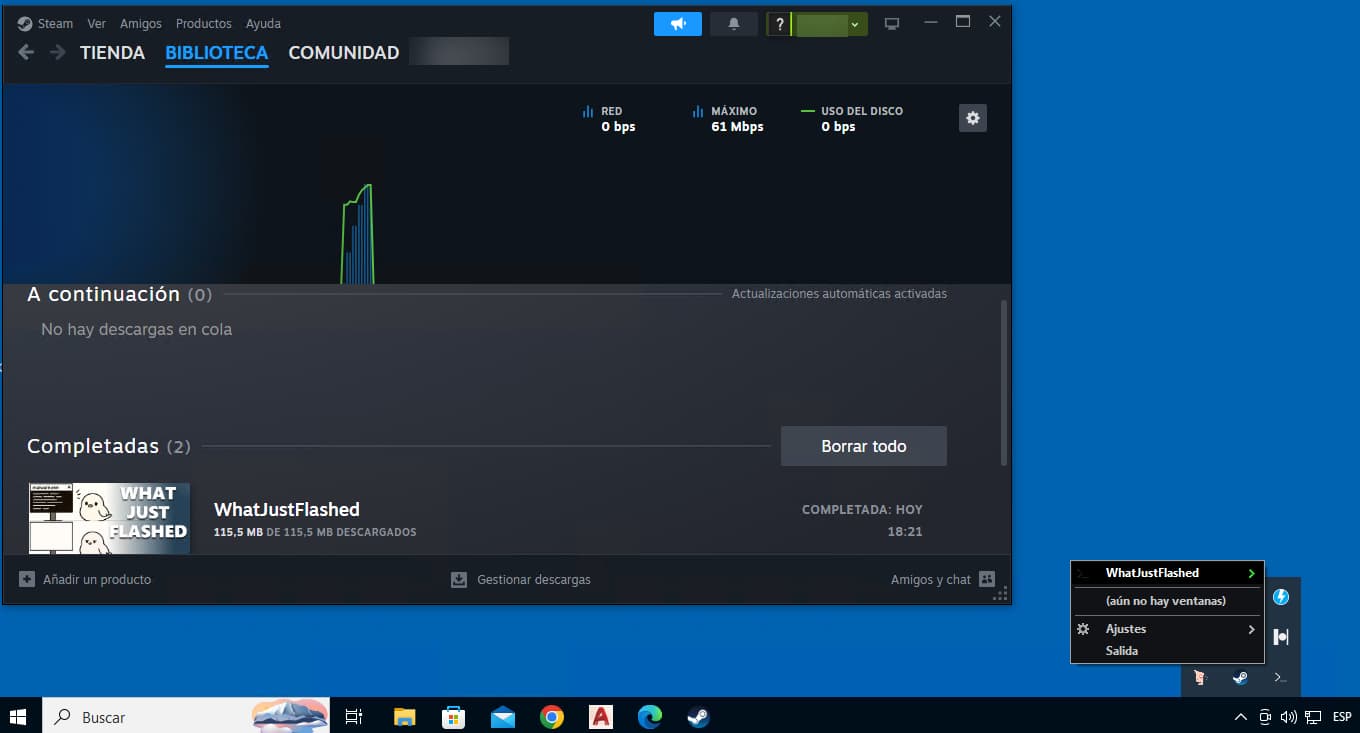Expand the account name dropdown arrow
Screen dimensions: 1360x733
coord(855,24)
